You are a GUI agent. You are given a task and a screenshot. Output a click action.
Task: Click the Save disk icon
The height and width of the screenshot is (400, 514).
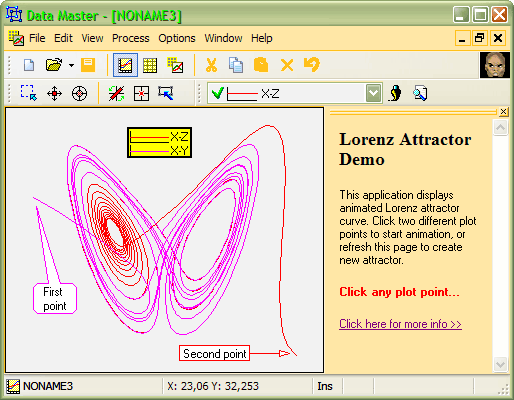(x=88, y=65)
